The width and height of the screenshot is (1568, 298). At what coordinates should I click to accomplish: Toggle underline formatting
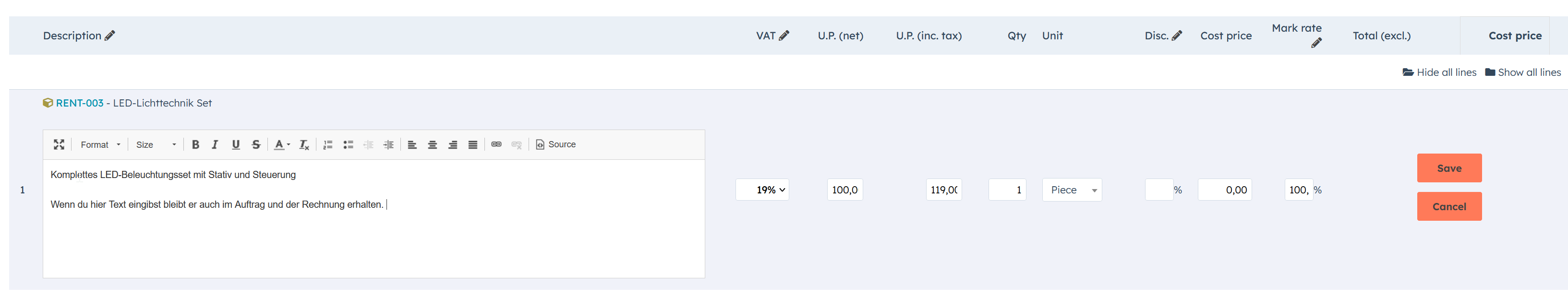point(236,144)
